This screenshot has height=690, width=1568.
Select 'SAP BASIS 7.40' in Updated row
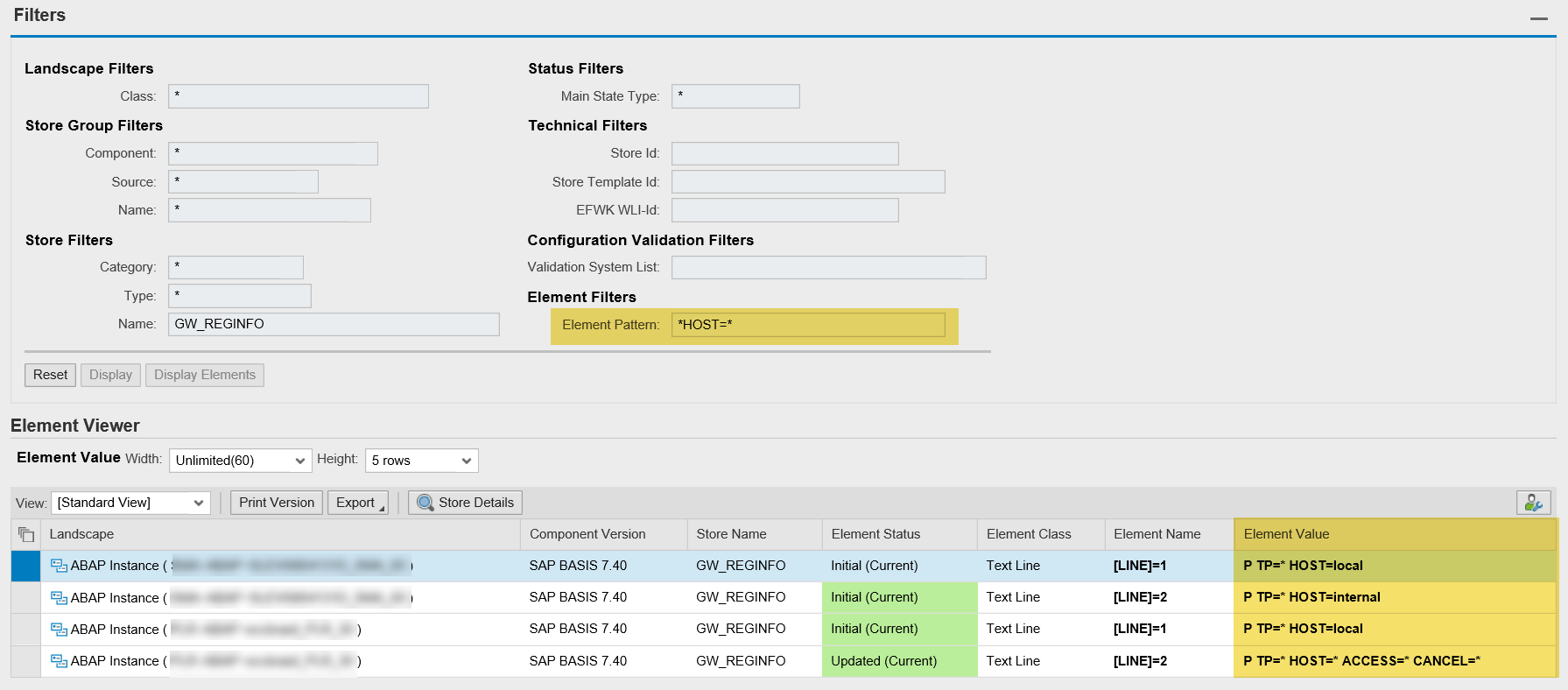click(x=604, y=661)
